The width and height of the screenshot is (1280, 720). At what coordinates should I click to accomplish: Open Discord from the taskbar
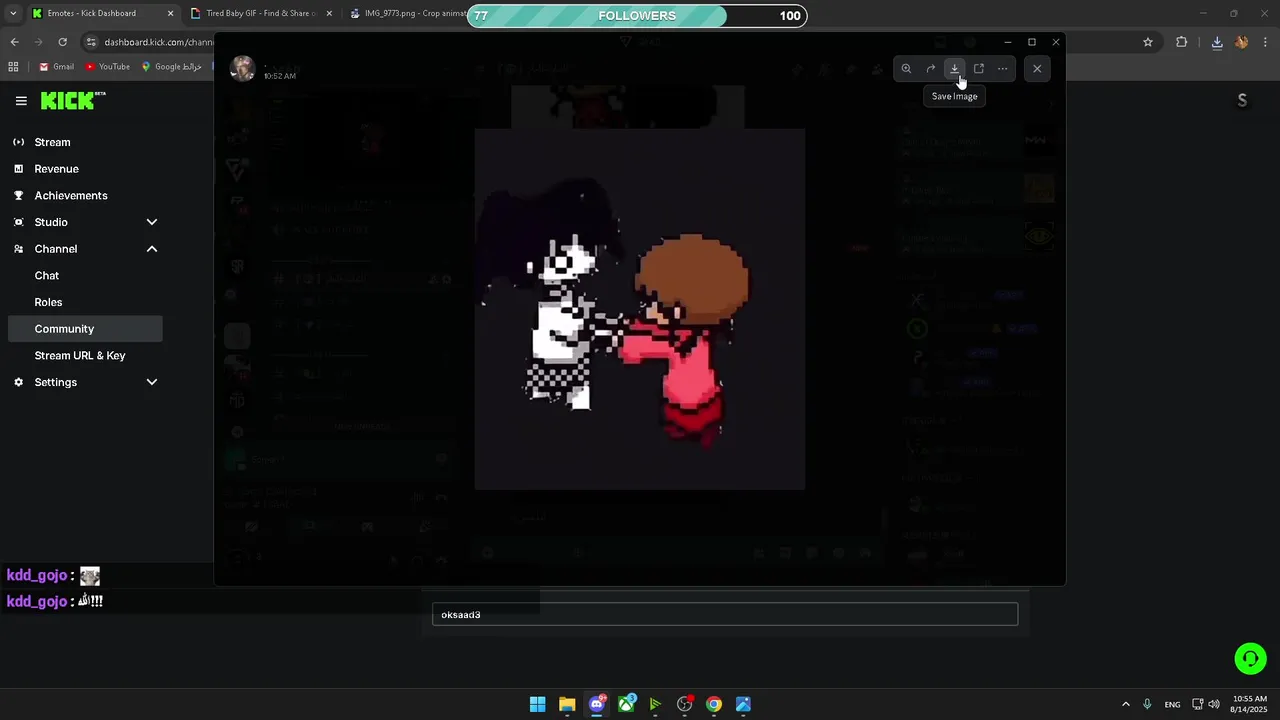(597, 704)
